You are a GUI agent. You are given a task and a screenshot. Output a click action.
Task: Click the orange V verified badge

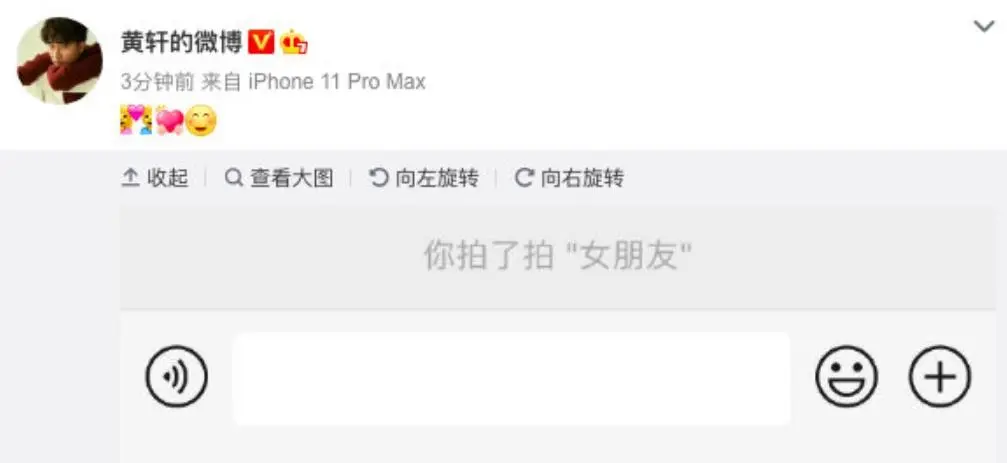click(x=261, y=42)
